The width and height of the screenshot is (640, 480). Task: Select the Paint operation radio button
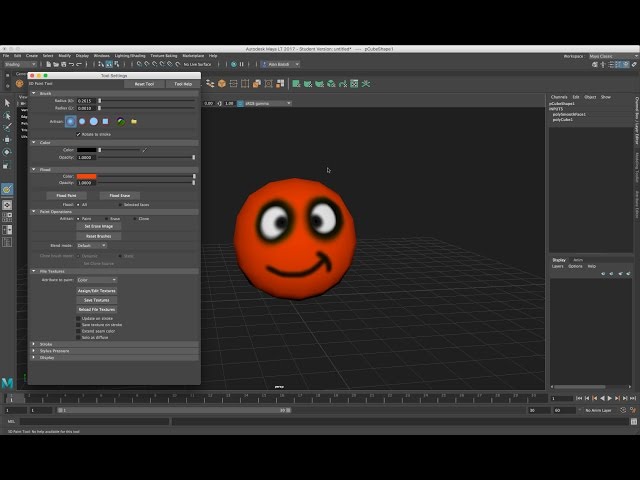[78, 219]
